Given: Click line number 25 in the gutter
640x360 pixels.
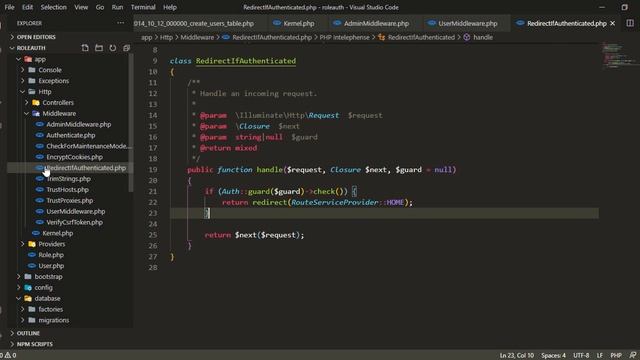Looking at the screenshot, I should pyautogui.click(x=153, y=235).
